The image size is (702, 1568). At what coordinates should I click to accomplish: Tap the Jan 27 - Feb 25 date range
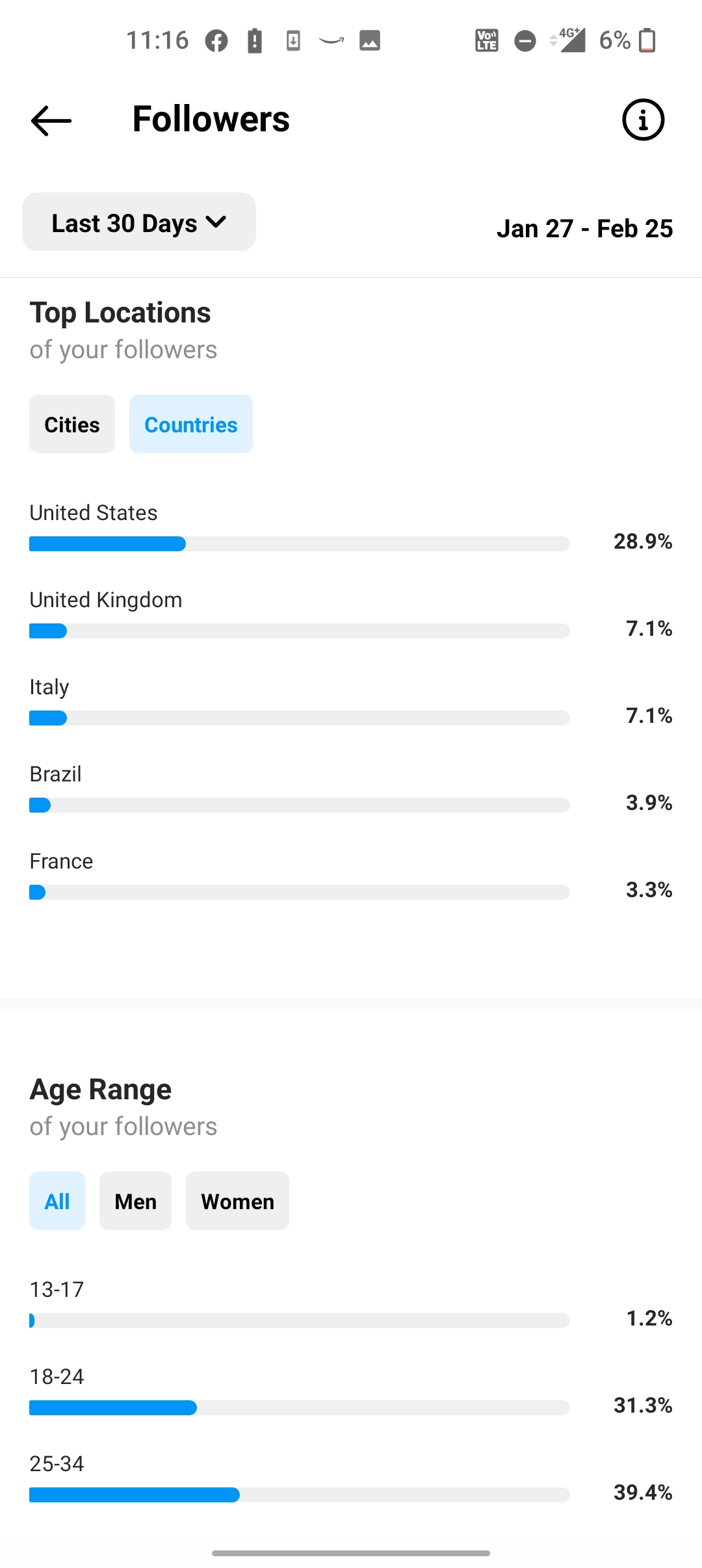point(584,229)
